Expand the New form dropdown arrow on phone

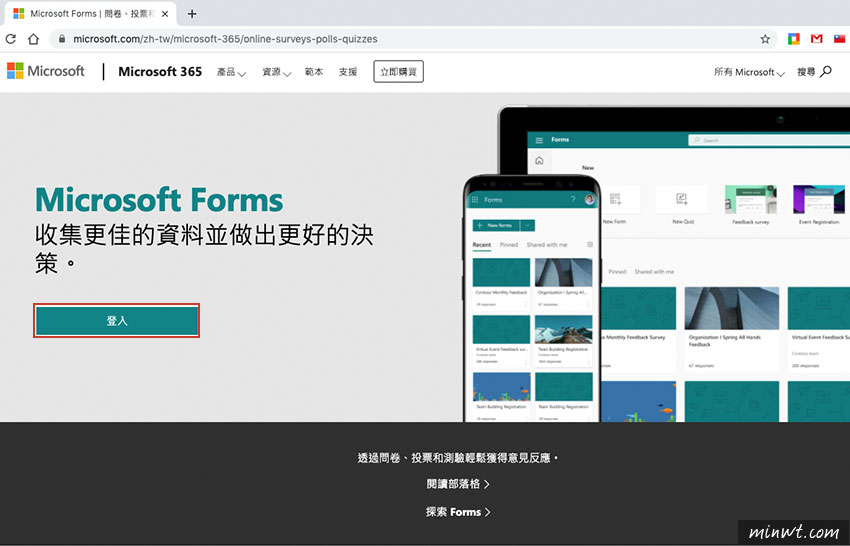(527, 225)
